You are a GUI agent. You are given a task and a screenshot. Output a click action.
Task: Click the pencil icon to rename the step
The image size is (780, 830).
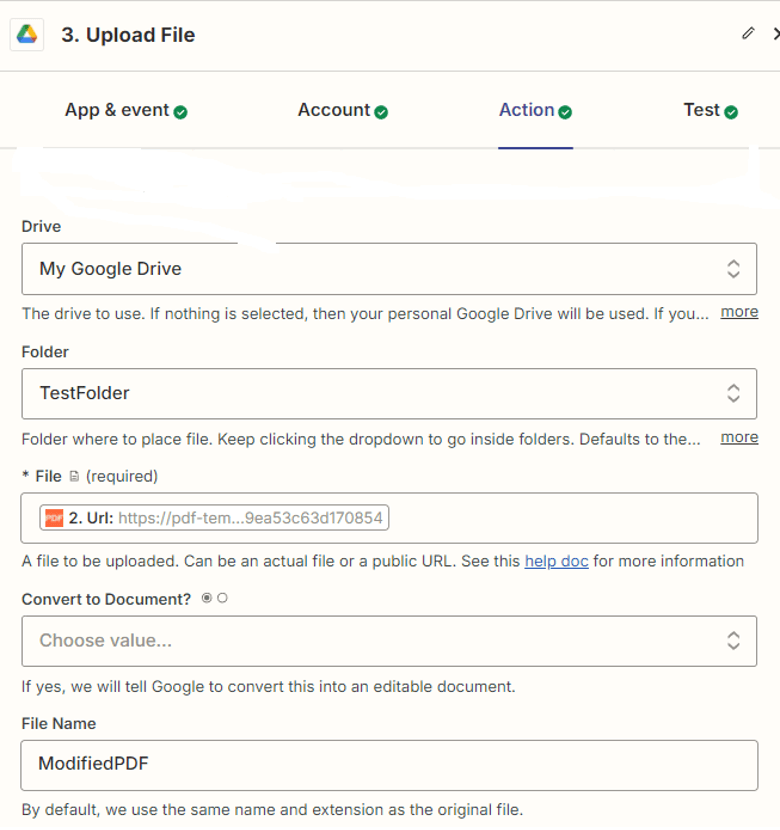click(747, 33)
